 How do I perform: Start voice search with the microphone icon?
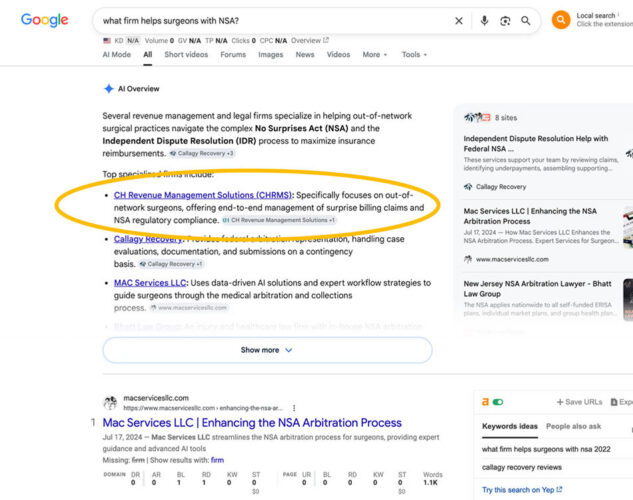[484, 21]
